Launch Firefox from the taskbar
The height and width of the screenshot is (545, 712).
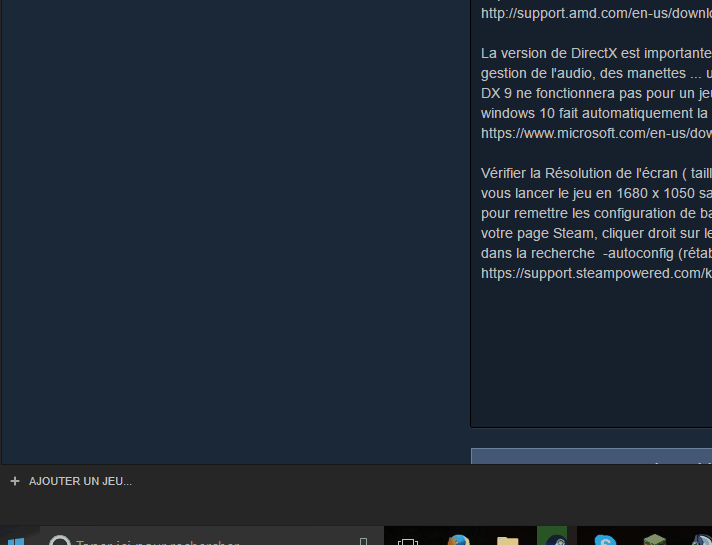click(458, 540)
